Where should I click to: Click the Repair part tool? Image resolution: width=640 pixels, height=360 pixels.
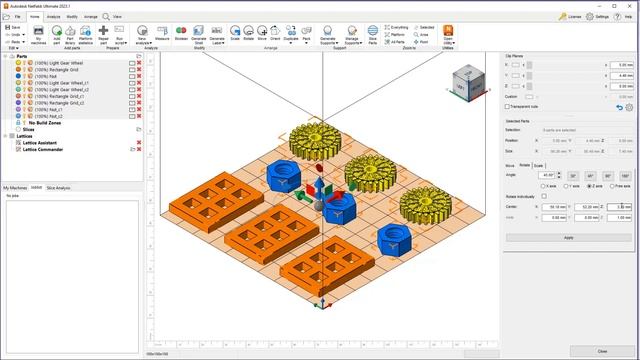[103, 34]
